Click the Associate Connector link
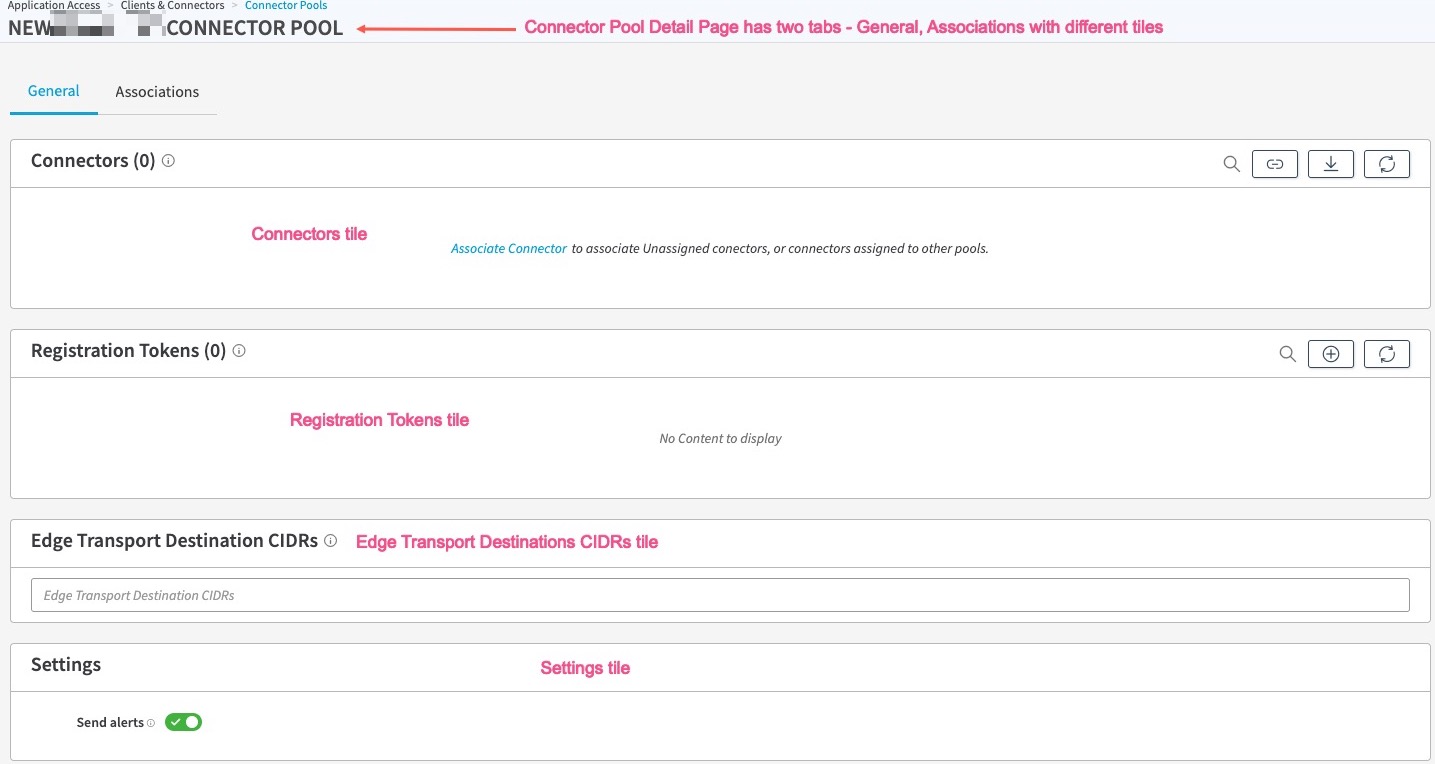This screenshot has width=1435, height=764. pyautogui.click(x=508, y=248)
